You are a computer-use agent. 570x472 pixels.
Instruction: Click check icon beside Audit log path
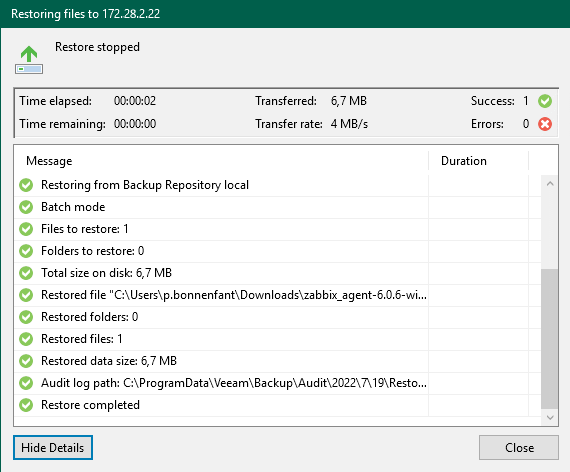(26, 383)
